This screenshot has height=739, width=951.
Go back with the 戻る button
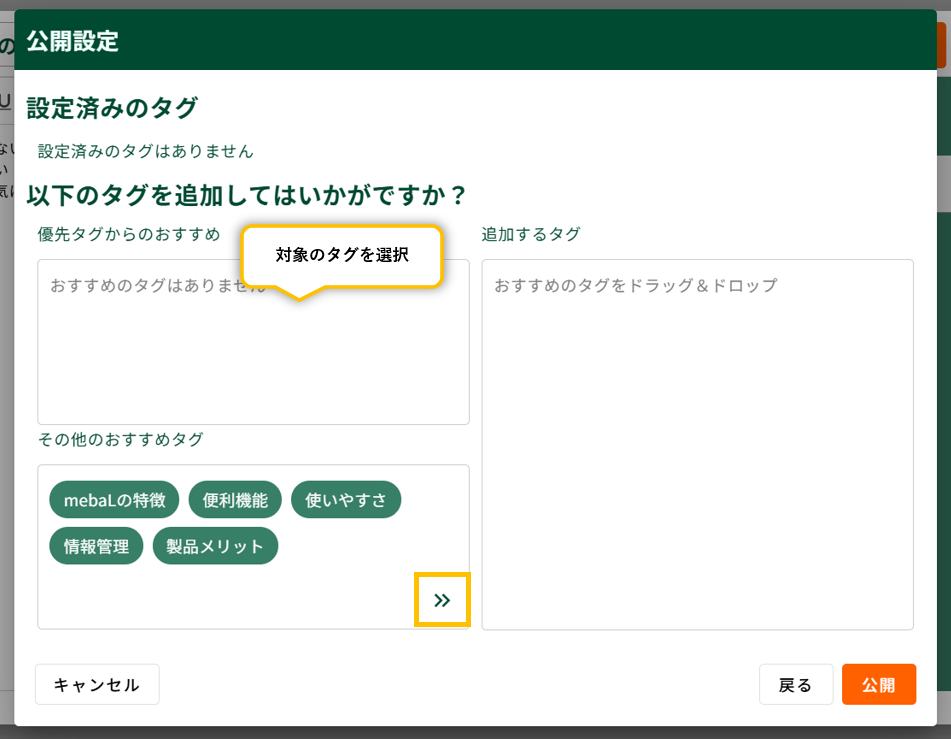click(795, 685)
